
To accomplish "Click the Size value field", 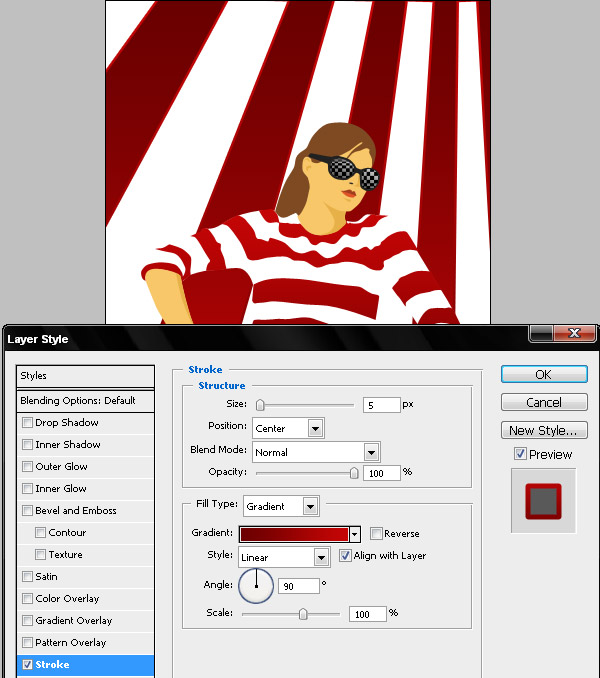I will [x=382, y=405].
